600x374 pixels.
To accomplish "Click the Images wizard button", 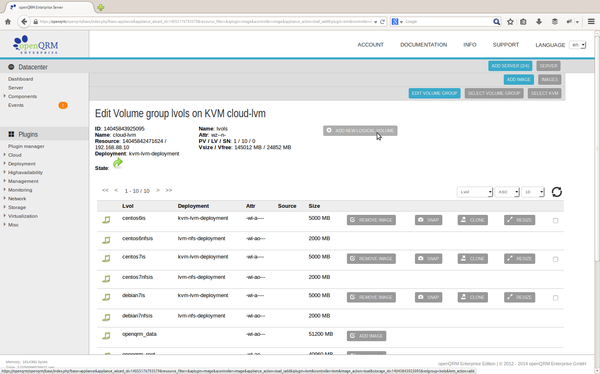I will (549, 80).
